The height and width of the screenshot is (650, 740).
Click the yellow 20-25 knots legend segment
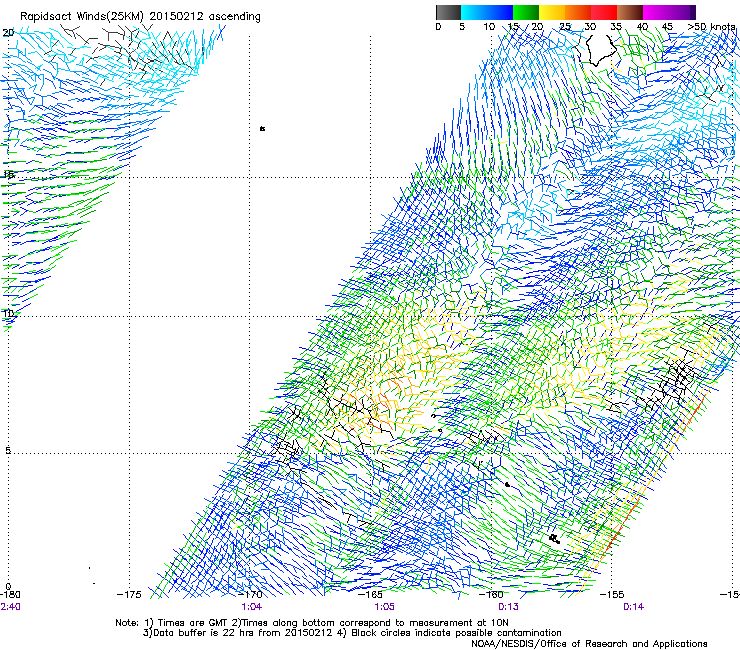click(552, 12)
